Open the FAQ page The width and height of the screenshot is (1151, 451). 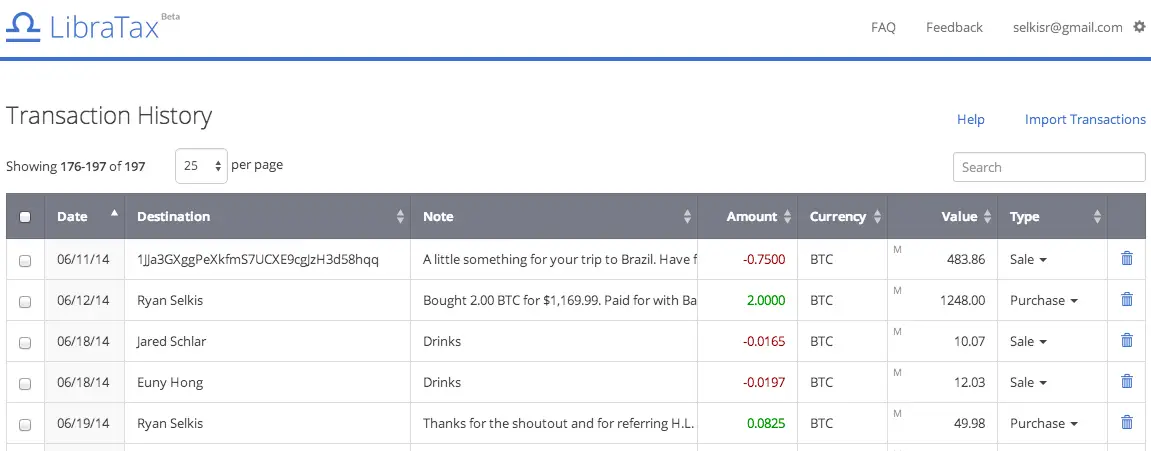point(883,27)
